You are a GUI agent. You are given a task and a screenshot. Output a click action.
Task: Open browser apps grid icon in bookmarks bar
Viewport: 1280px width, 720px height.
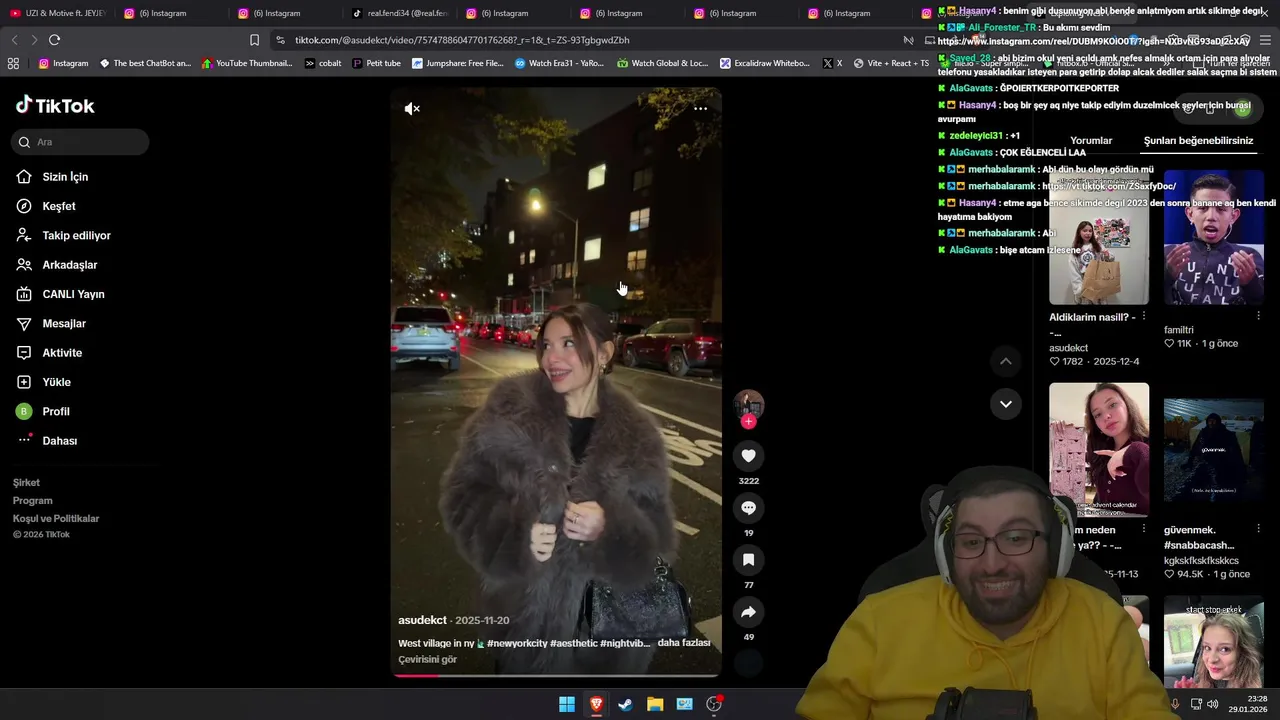click(13, 63)
